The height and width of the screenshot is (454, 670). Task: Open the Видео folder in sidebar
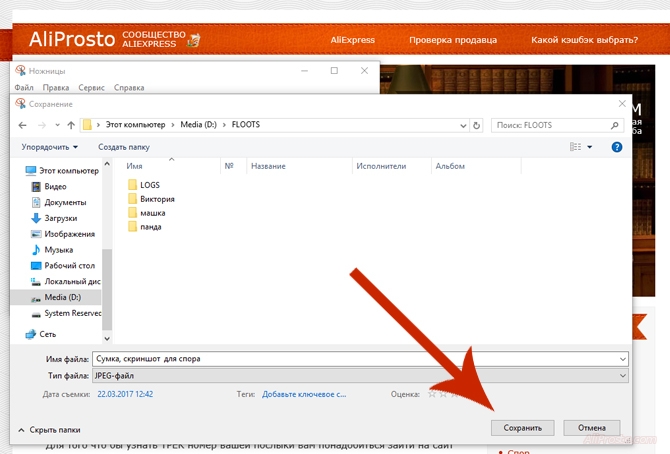coord(55,186)
